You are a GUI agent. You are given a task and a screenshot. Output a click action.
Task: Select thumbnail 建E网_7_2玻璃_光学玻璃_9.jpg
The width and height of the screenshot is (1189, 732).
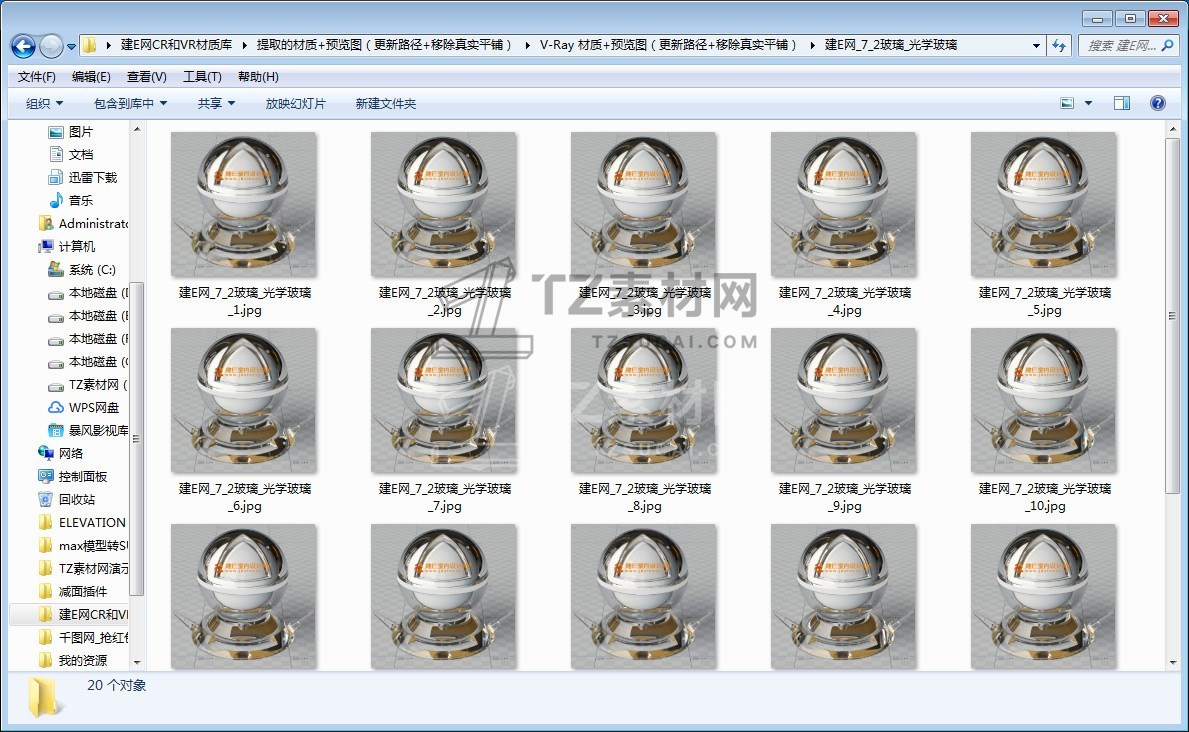[x=844, y=401]
